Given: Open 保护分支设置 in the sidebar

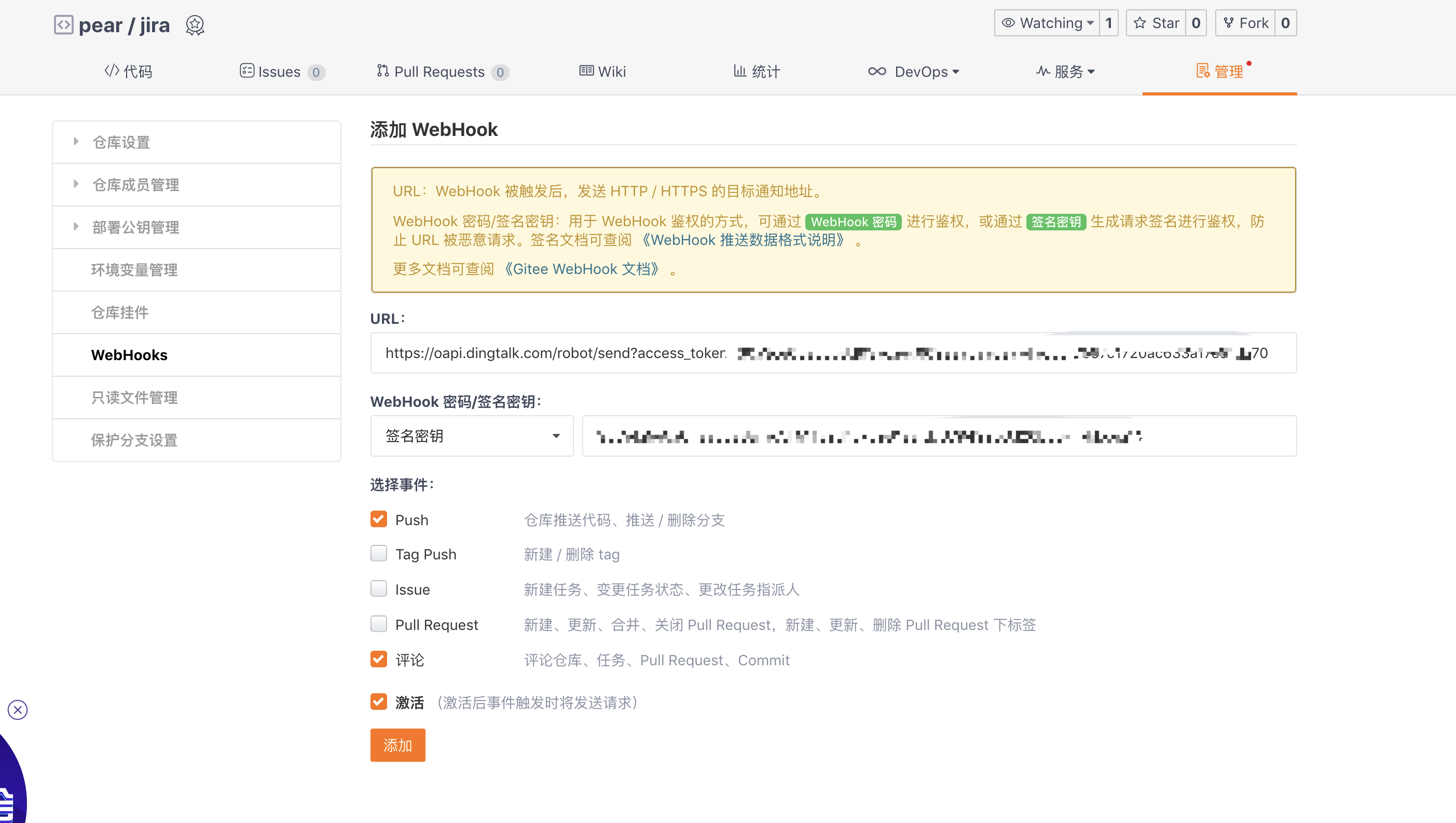Looking at the screenshot, I should [197, 441].
